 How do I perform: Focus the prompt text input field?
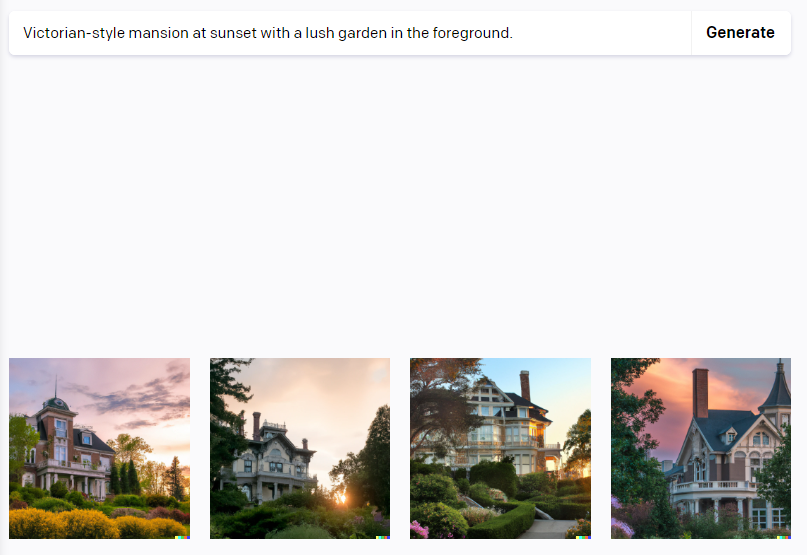click(350, 33)
